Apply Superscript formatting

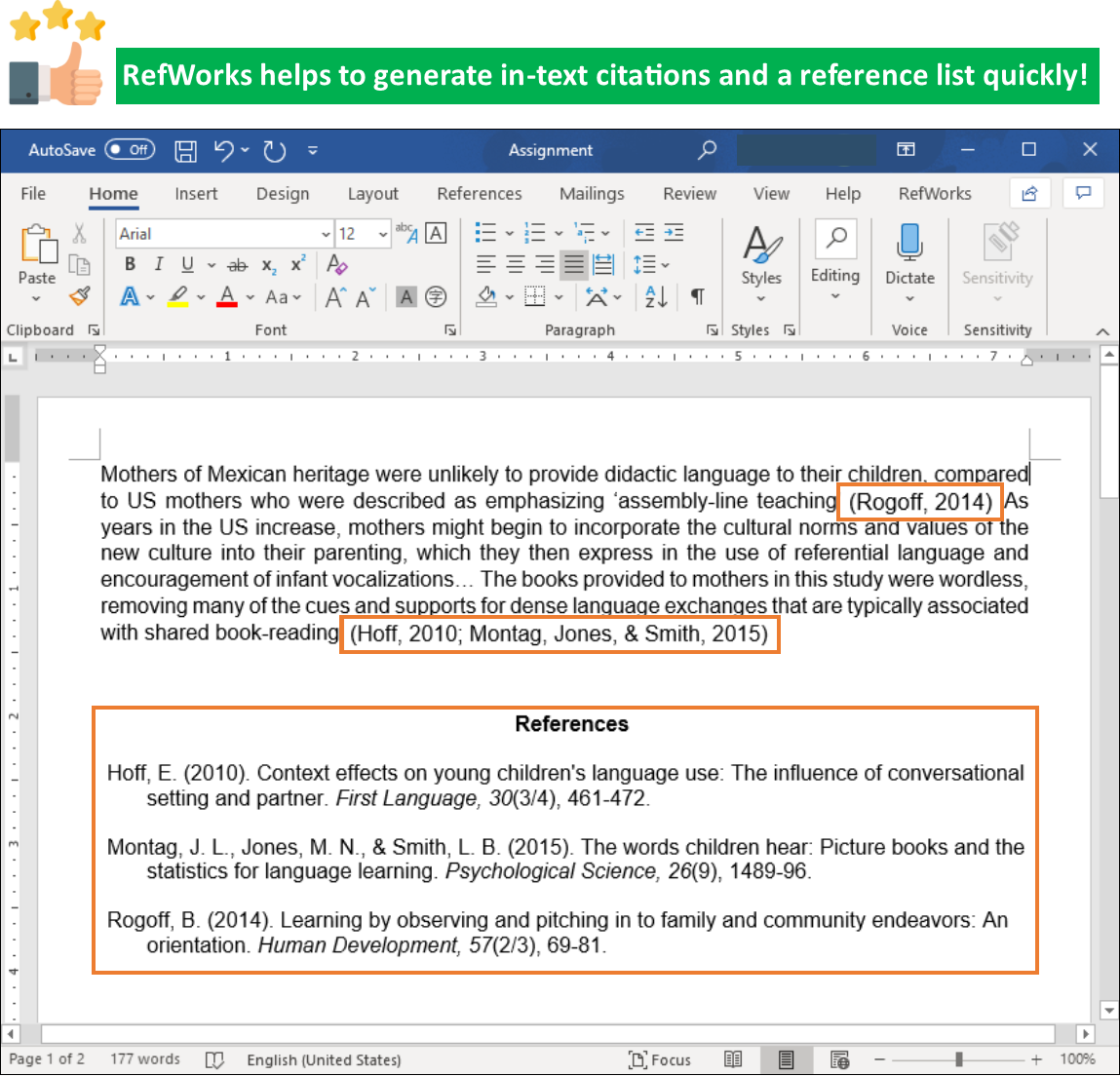tap(298, 264)
